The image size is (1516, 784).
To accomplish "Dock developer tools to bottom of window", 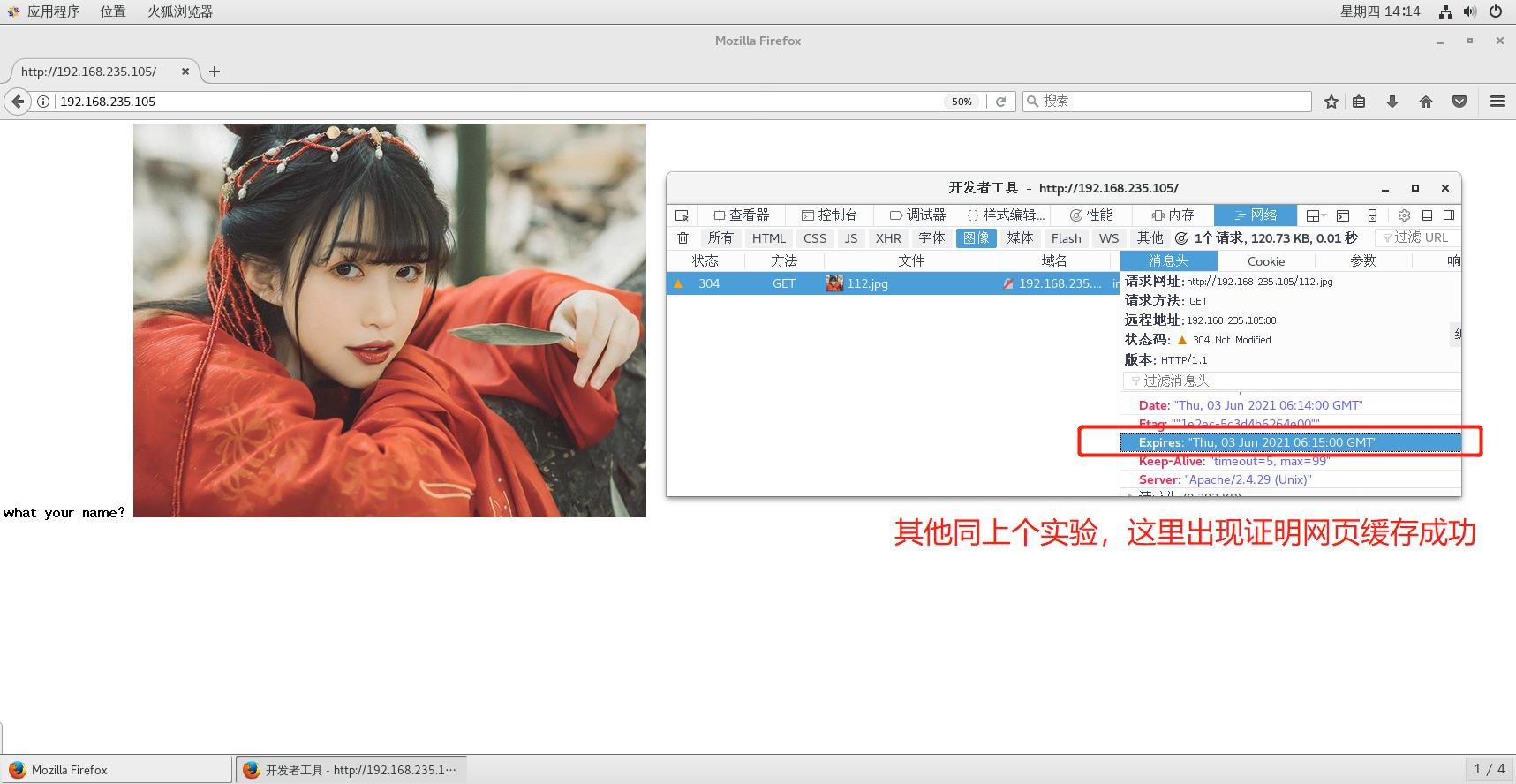I will [x=1427, y=215].
